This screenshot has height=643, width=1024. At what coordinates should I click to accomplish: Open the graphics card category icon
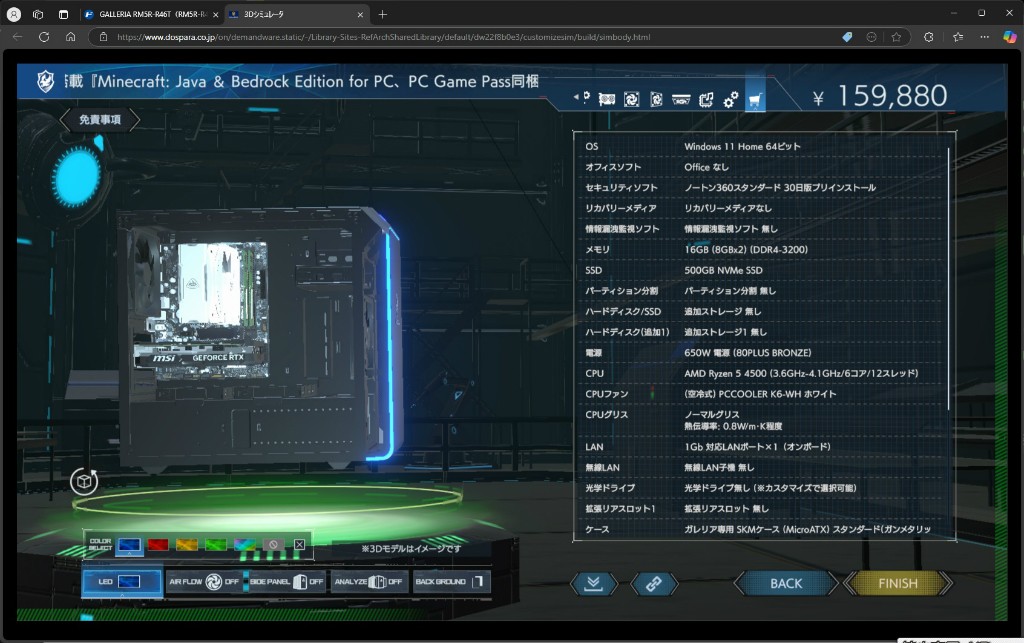(x=607, y=99)
